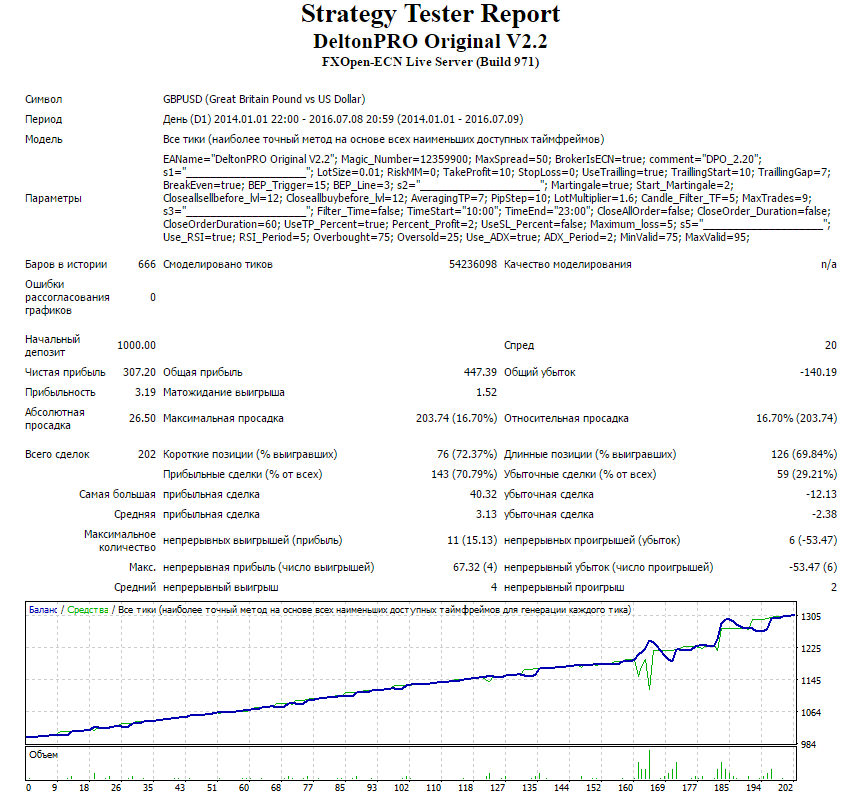Select Баров в истории value 666
Viewport: 863px width, 795px height.
tap(147, 264)
